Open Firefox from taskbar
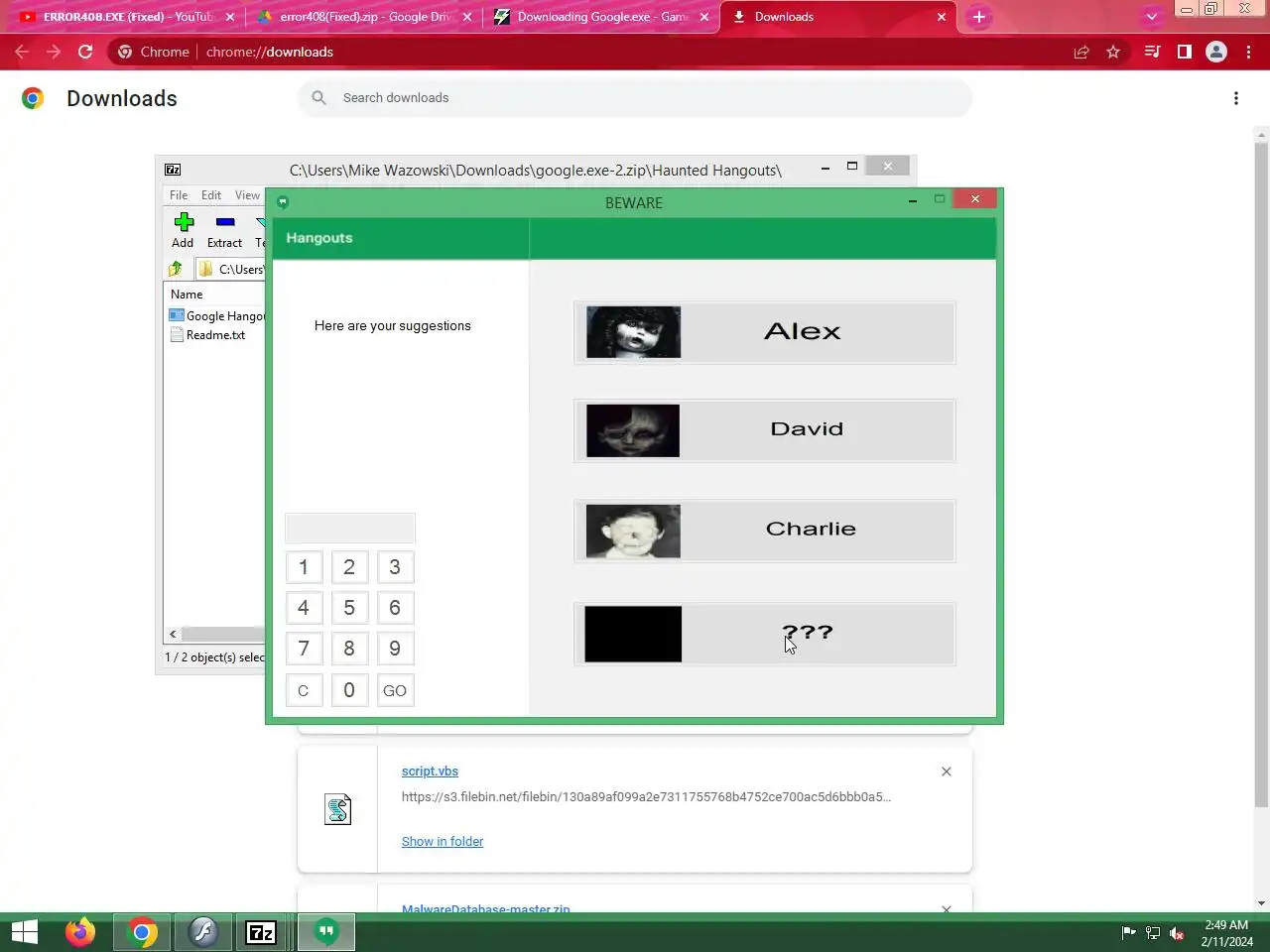 click(x=80, y=932)
